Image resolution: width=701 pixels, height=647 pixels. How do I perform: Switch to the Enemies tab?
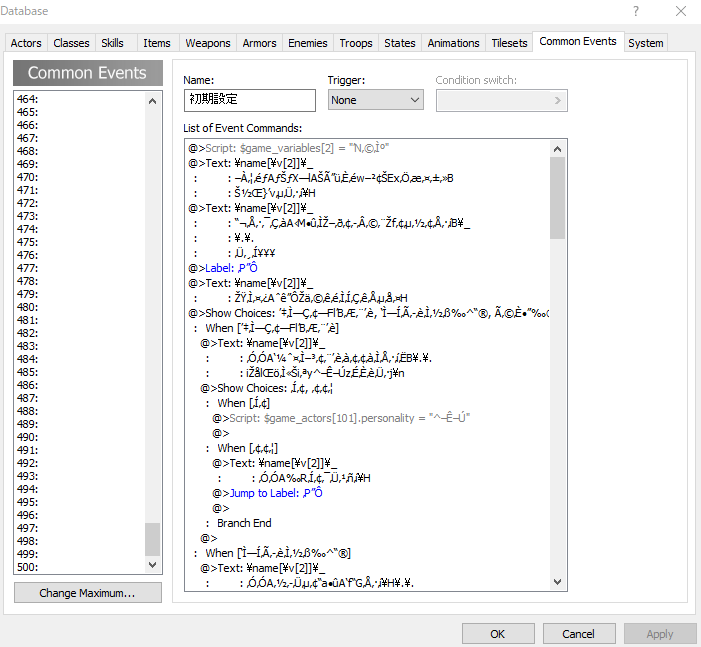[308, 43]
